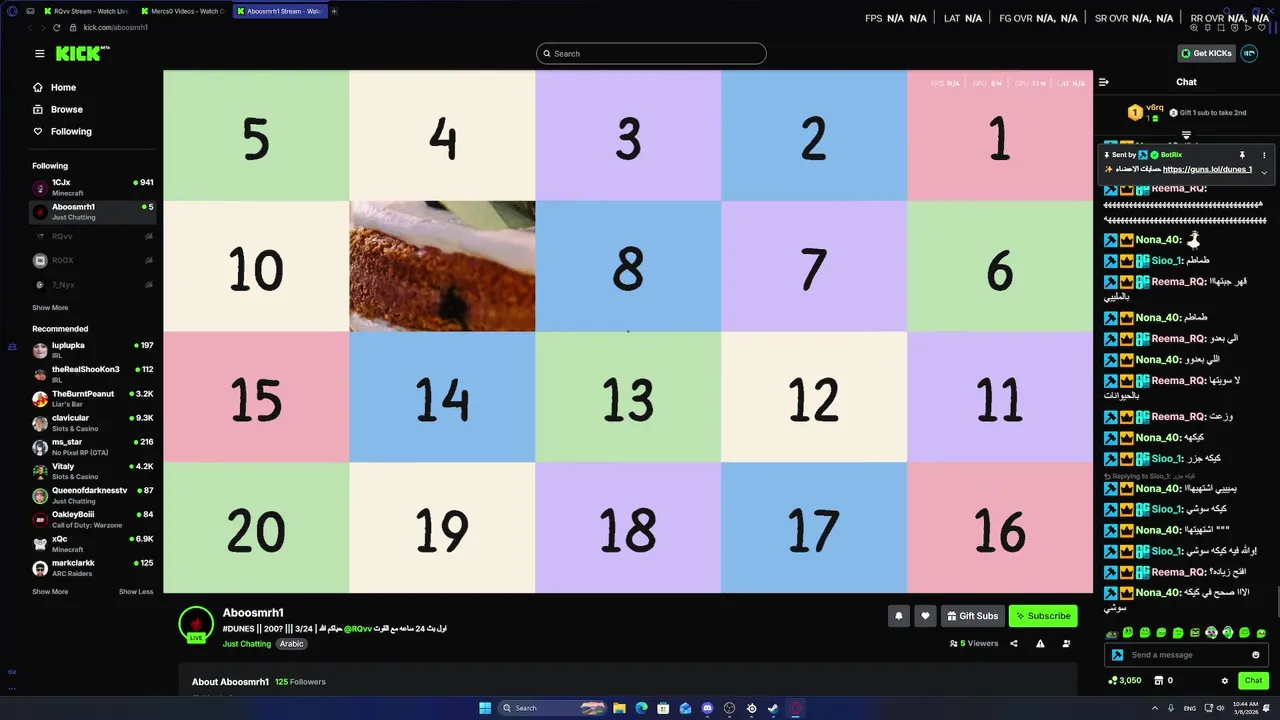Click Show Less under Recommended

(136, 592)
